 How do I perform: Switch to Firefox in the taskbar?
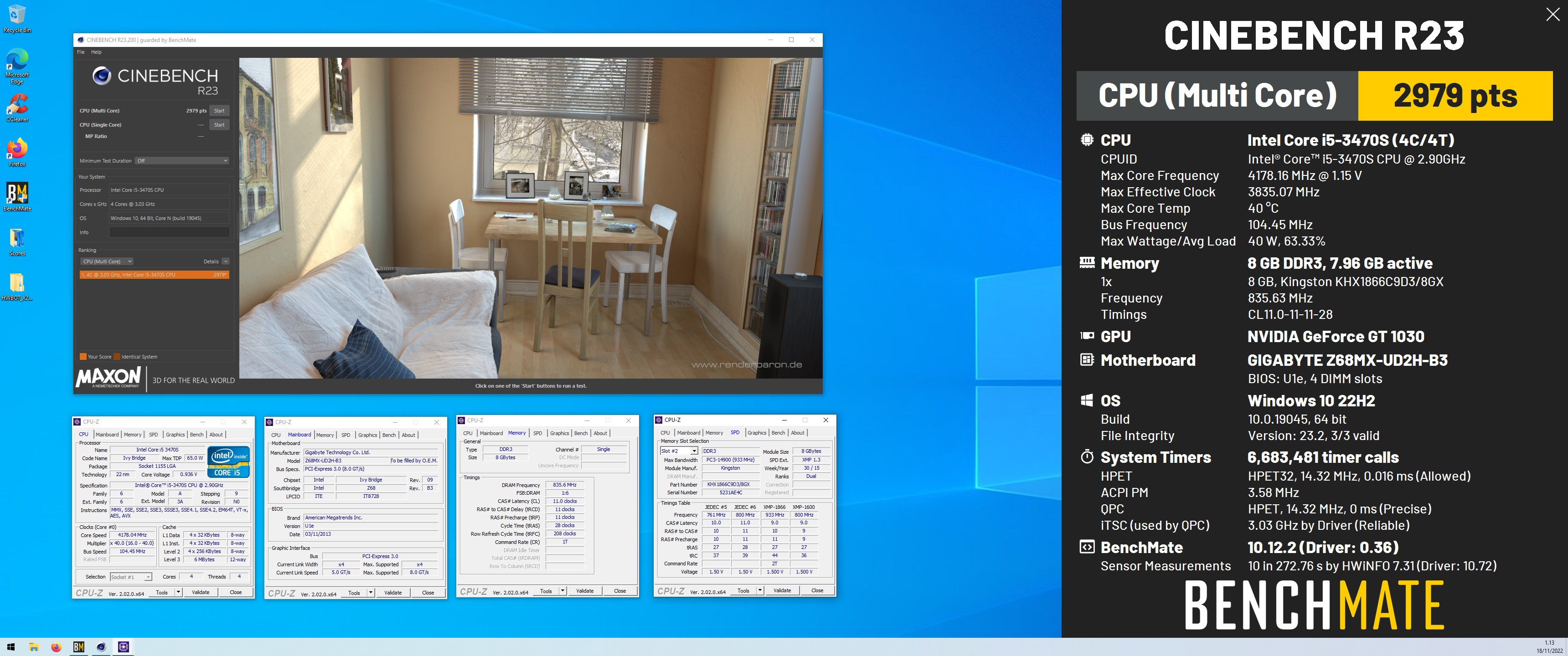click(x=56, y=647)
